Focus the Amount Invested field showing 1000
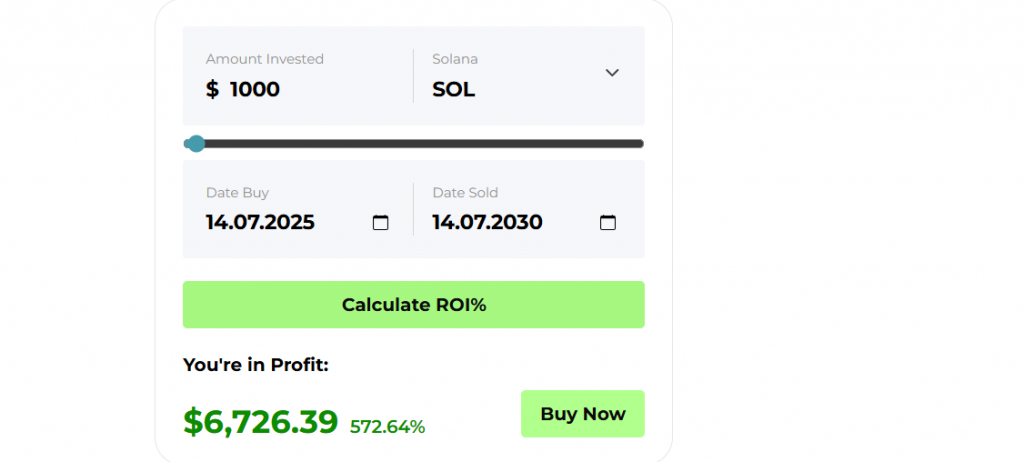 (255, 89)
